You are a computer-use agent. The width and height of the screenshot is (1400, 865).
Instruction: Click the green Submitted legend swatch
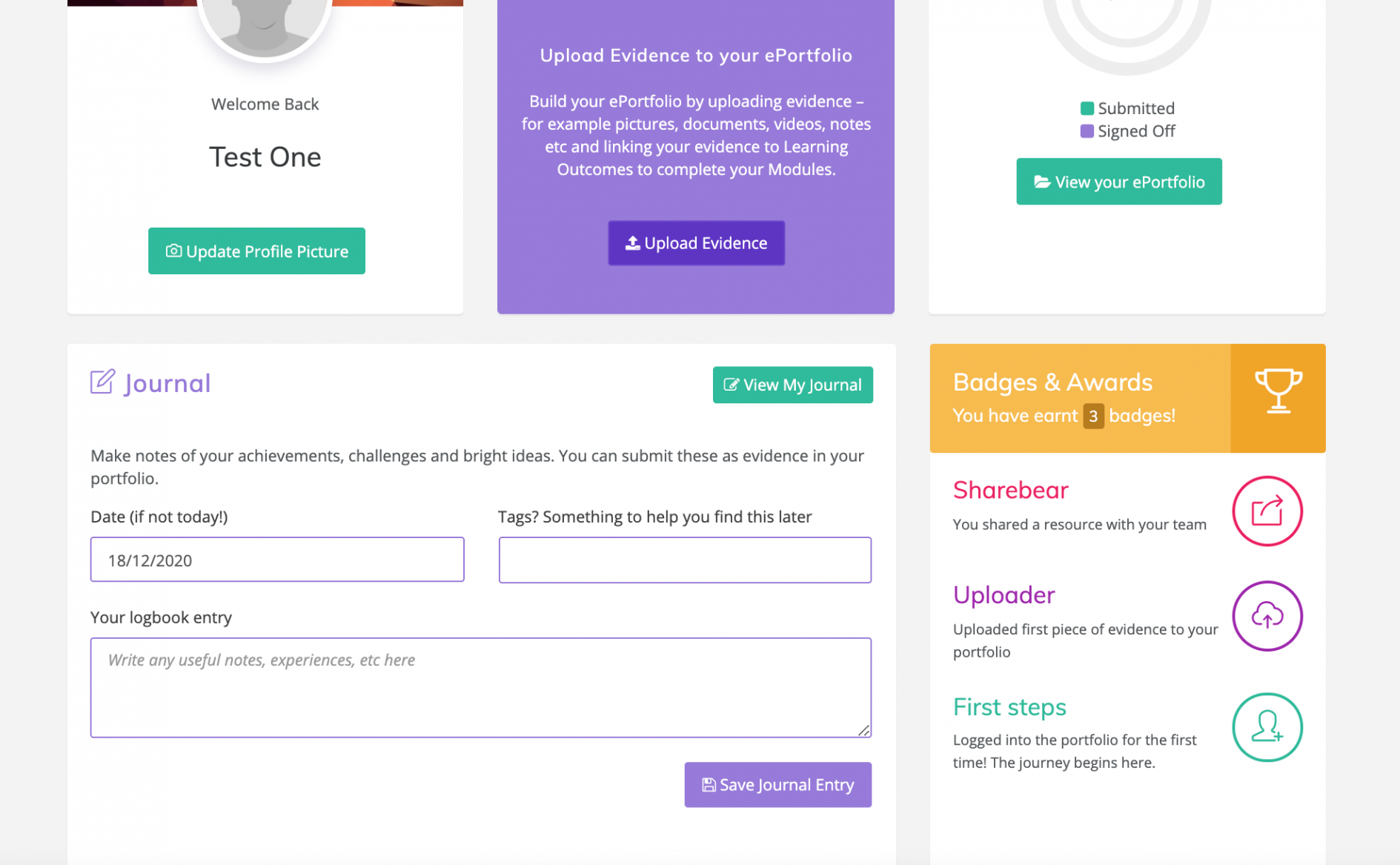[x=1087, y=108]
